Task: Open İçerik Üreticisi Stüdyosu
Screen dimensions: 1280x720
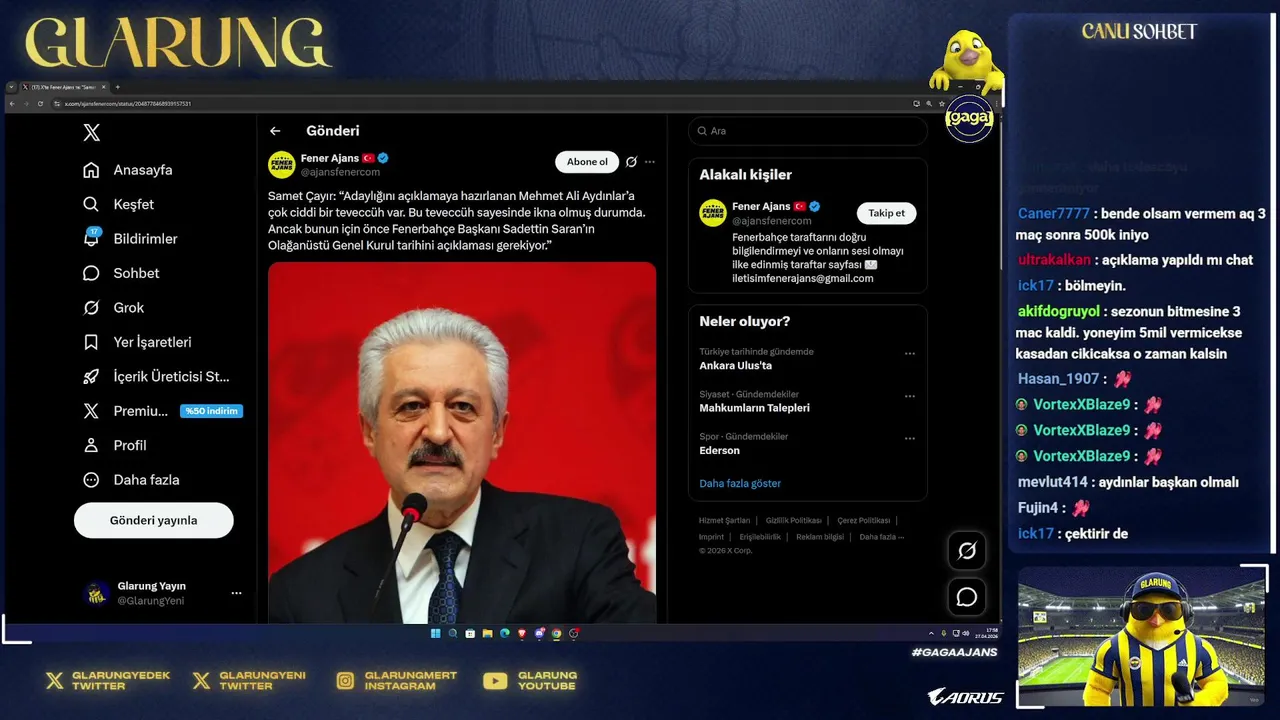Action: 156,377
